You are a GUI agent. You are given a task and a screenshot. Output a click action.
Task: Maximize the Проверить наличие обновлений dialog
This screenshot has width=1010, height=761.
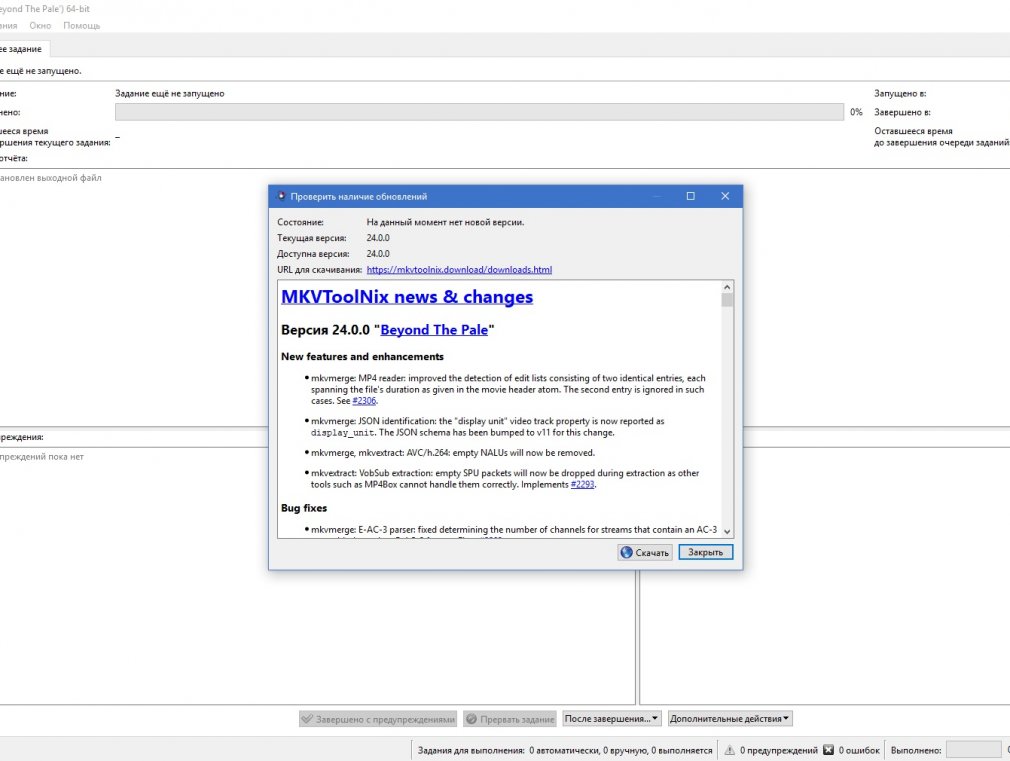(691, 196)
